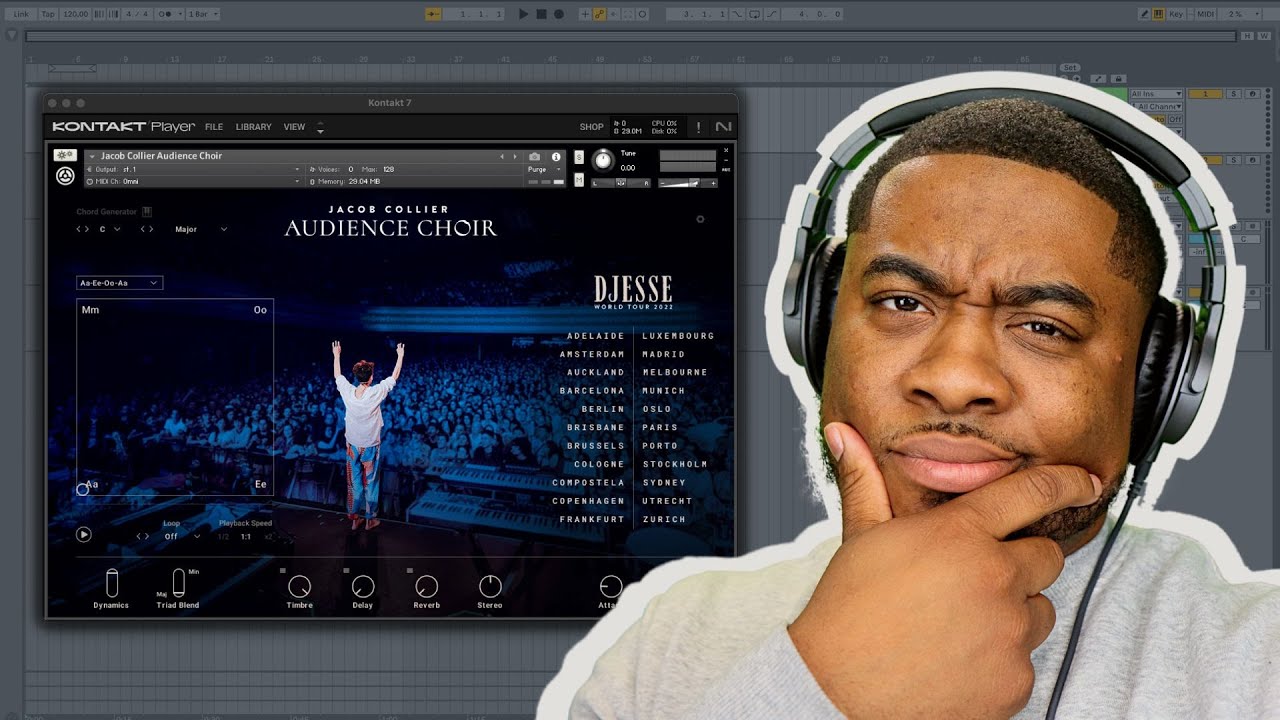The height and width of the screenshot is (720, 1280).
Task: Toggle the Reverb enable square
Action: tap(410, 571)
